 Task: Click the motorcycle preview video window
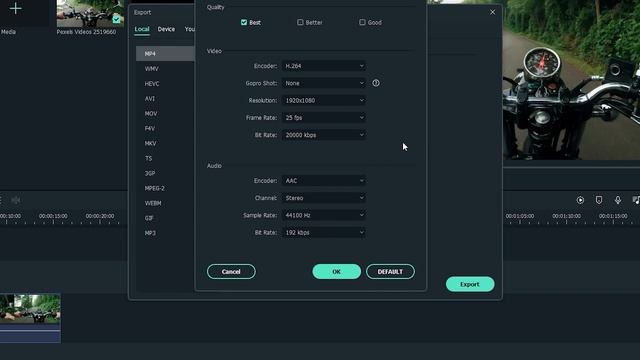point(571,80)
